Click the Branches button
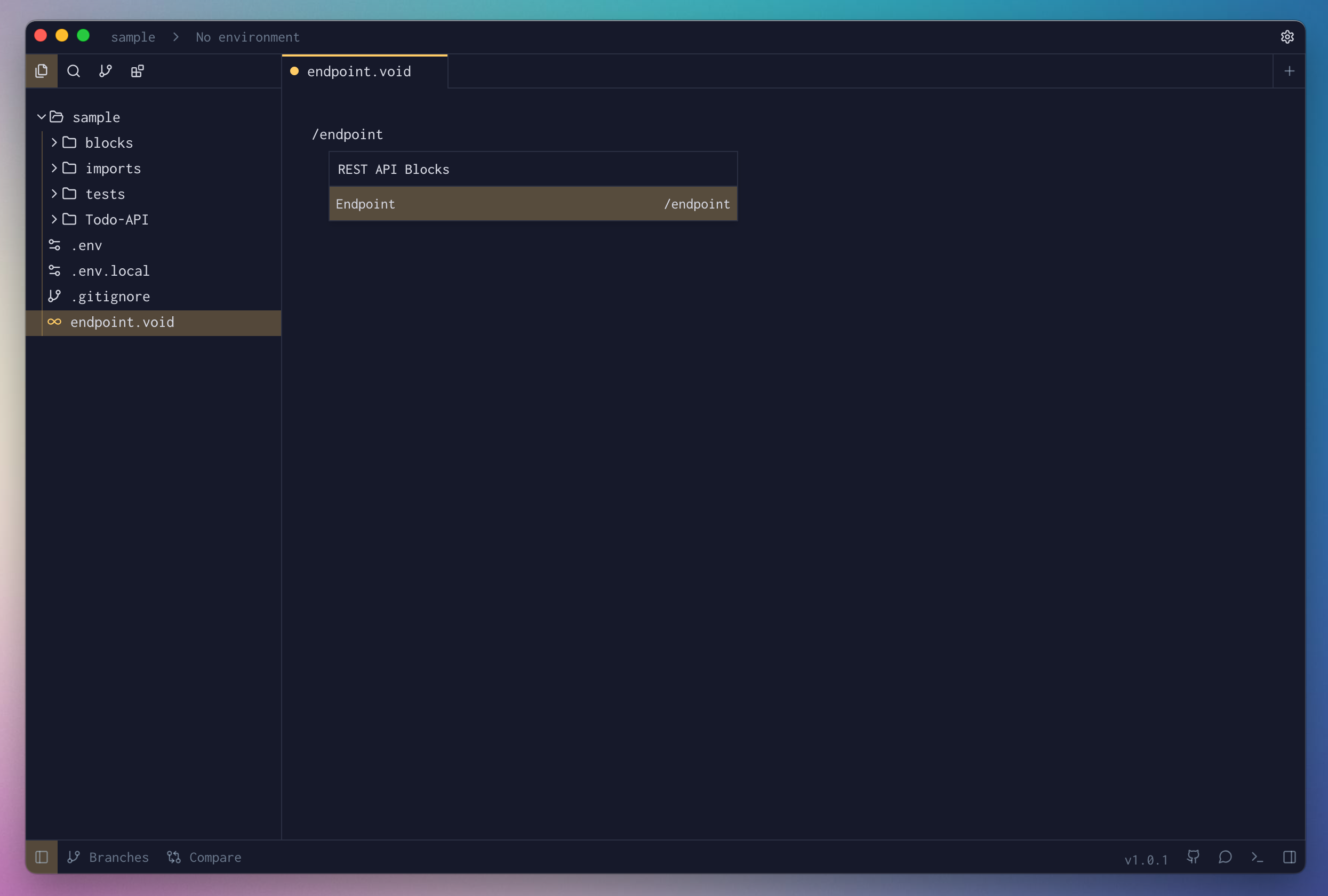The width and height of the screenshot is (1328, 896). click(x=108, y=857)
